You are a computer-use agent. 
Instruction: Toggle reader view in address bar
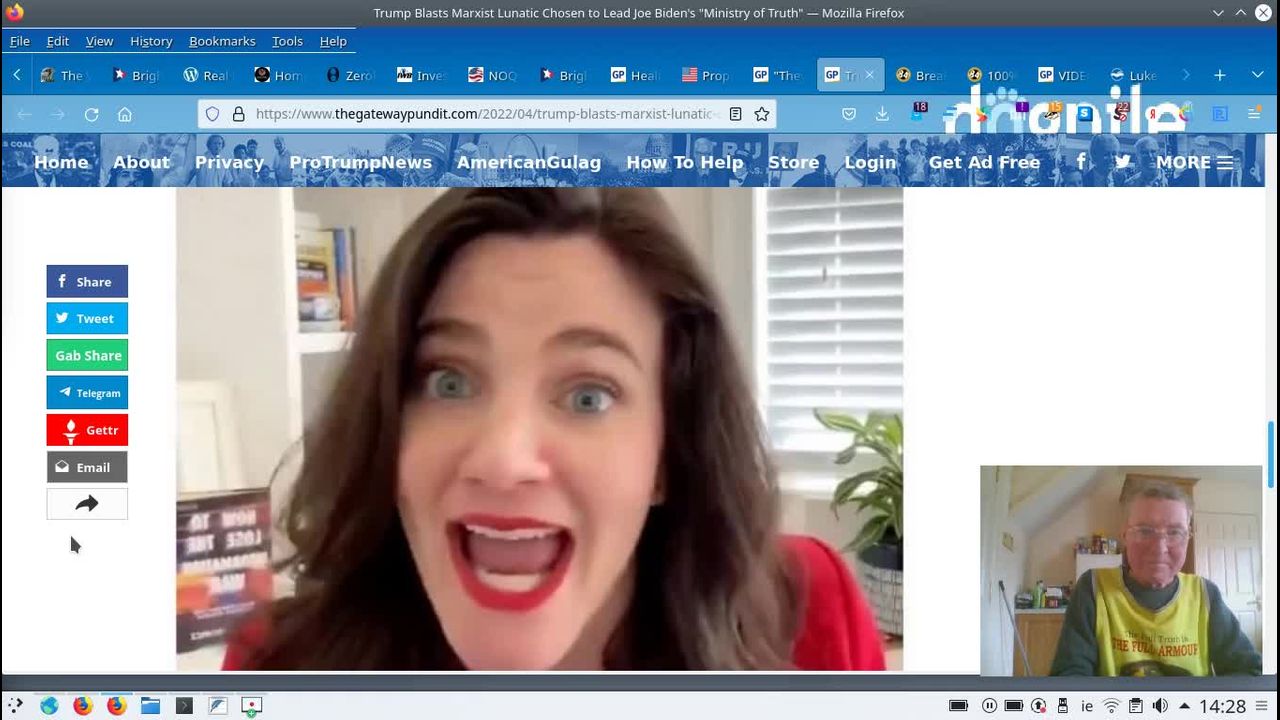[735, 114]
